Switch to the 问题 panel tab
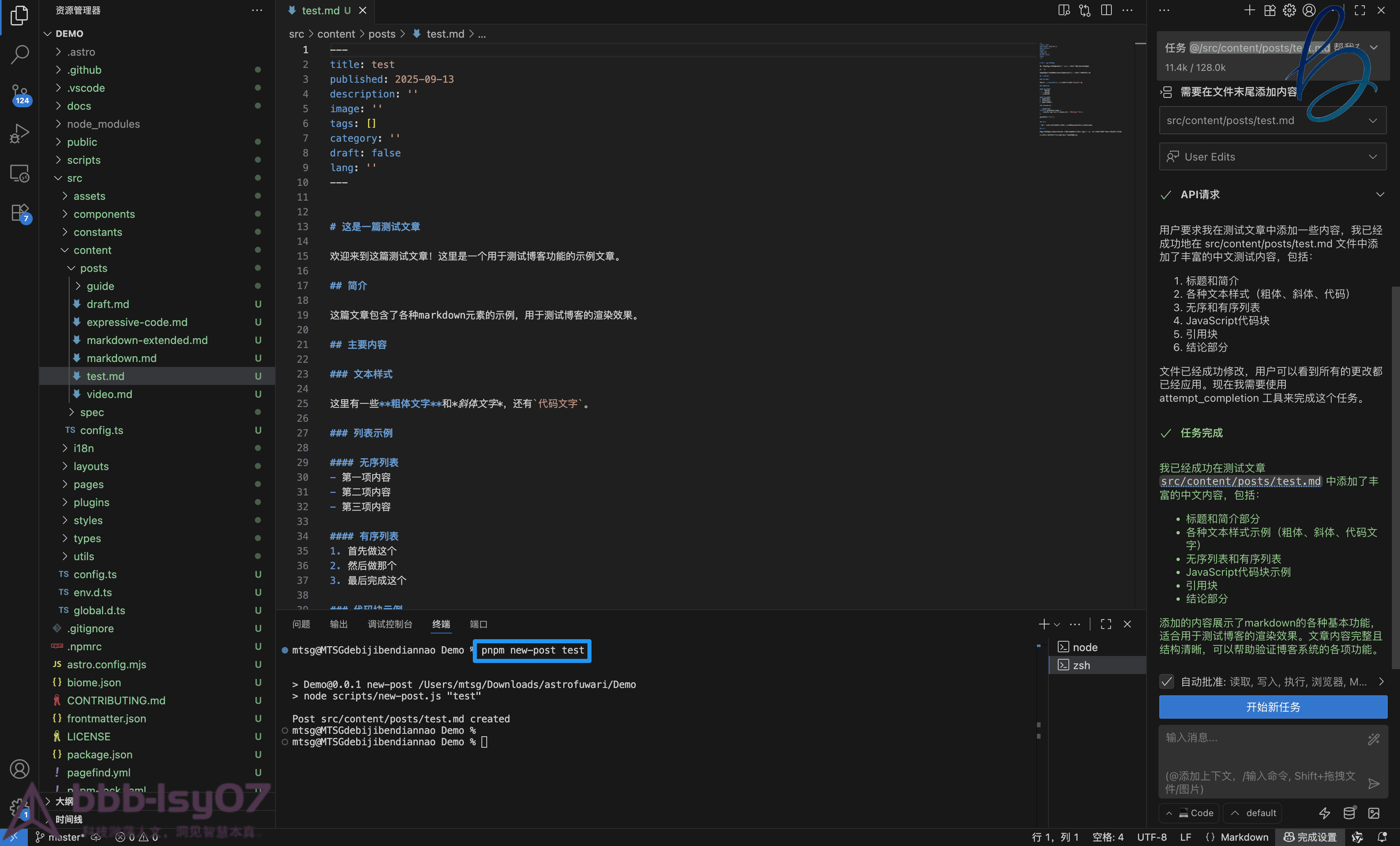 pyautogui.click(x=300, y=624)
